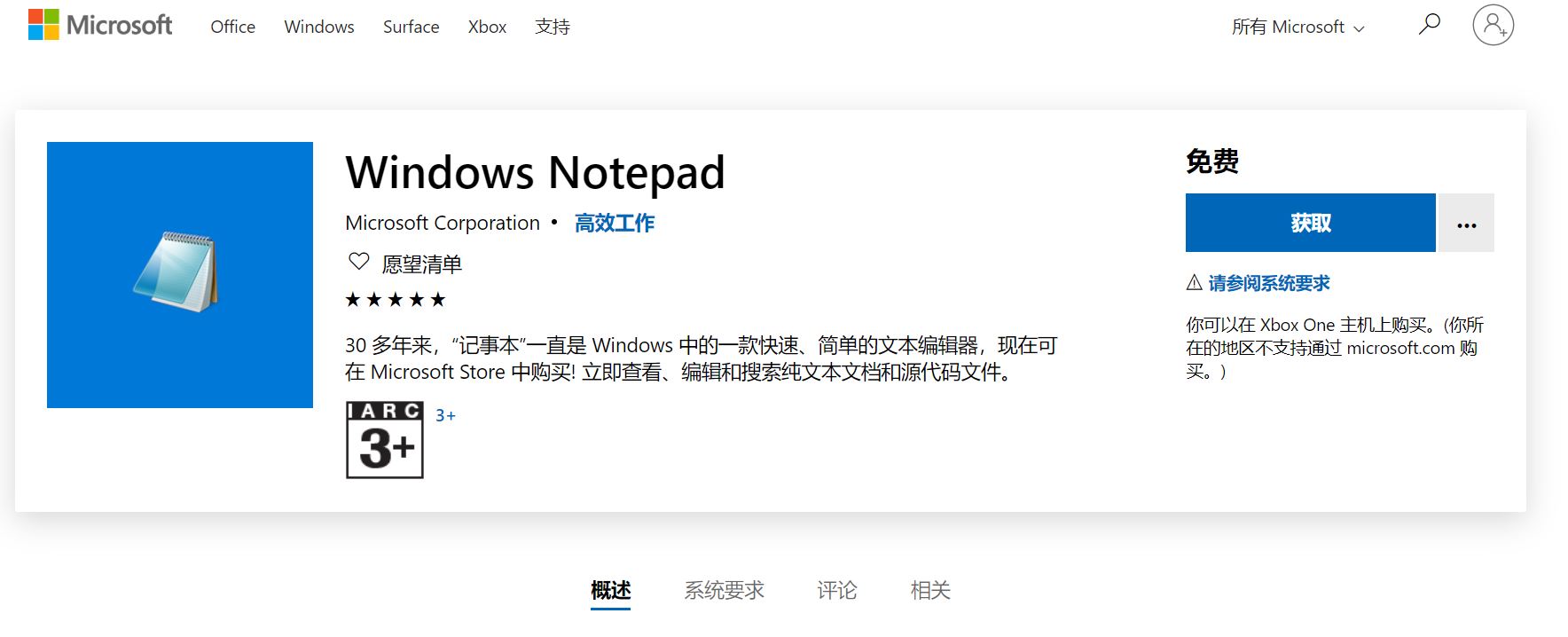Viewport: 1568px width, 637px height.
Task: Click the 获取 button
Action: coord(1310,223)
